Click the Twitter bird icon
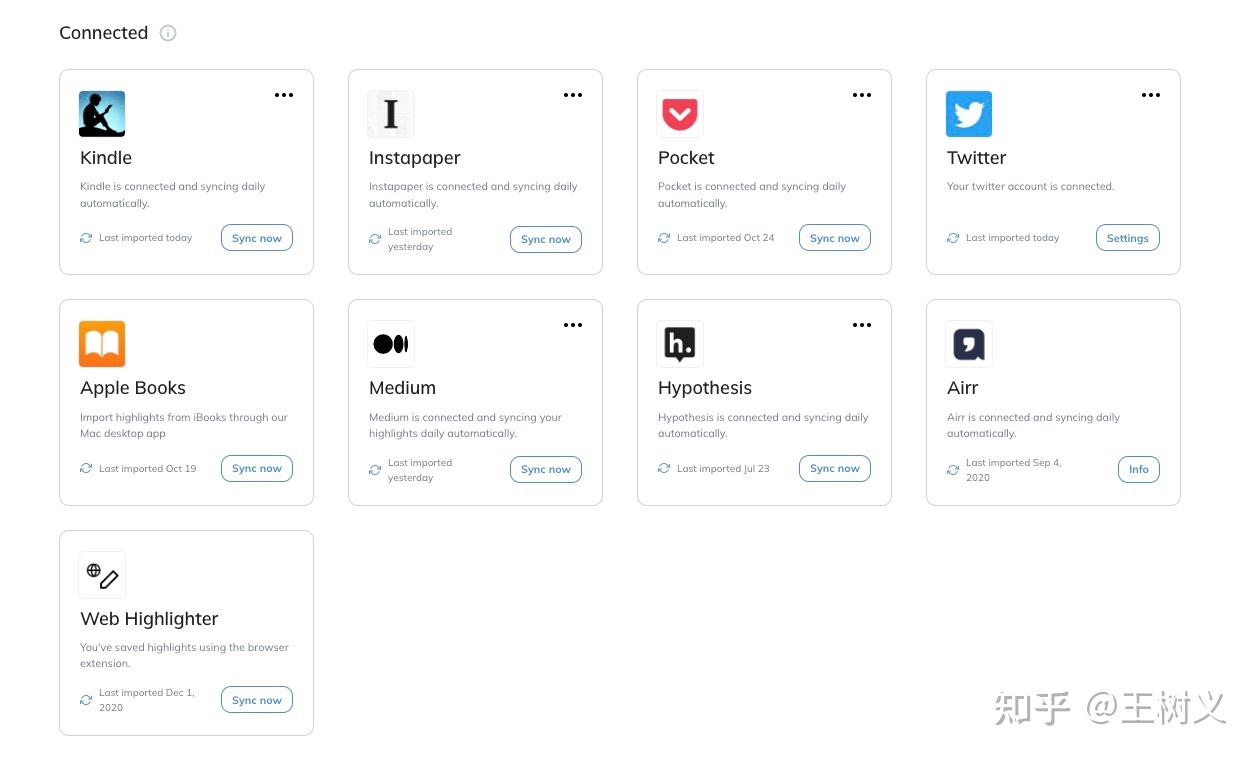Screen dimensions: 1259x758 (x=969, y=114)
